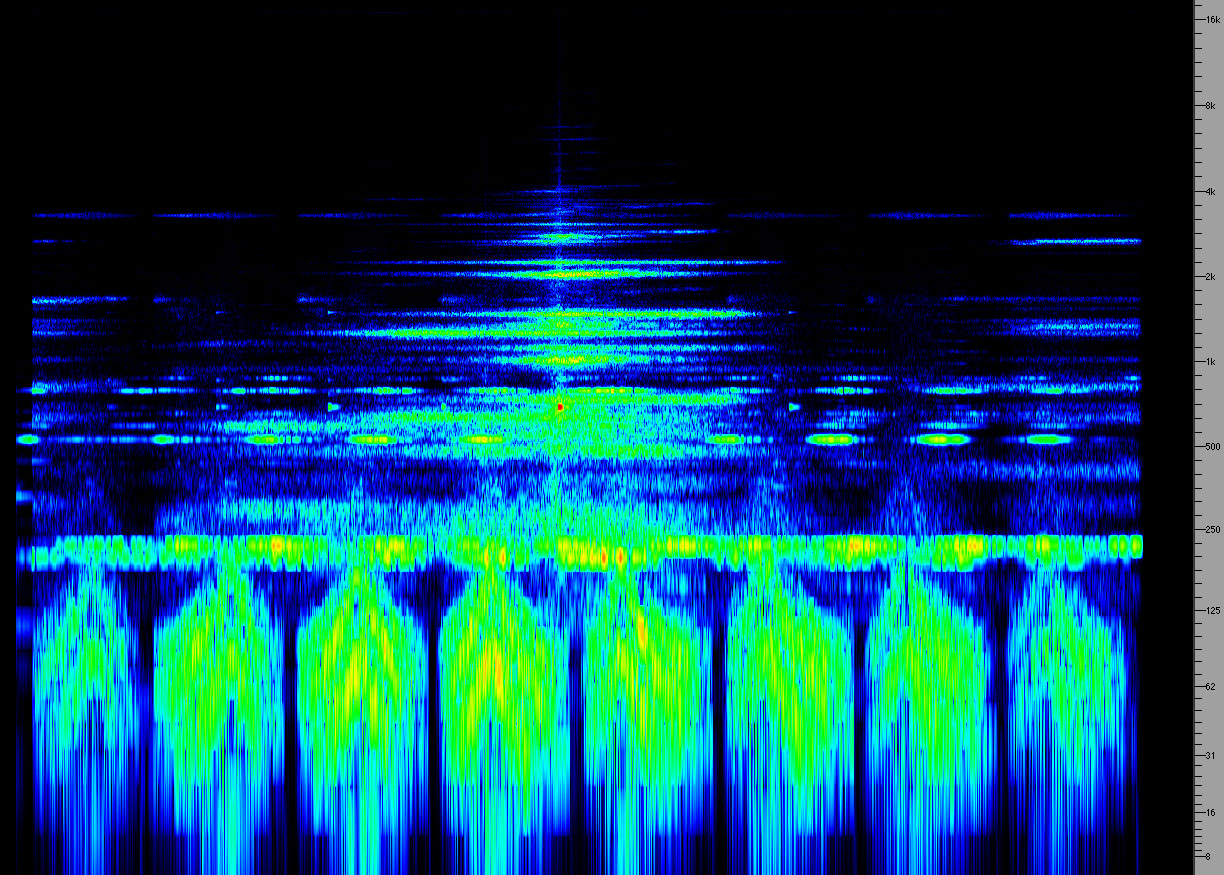The image size is (1224, 875).
Task: Select the 500 Hz axis label
Action: tap(1211, 446)
